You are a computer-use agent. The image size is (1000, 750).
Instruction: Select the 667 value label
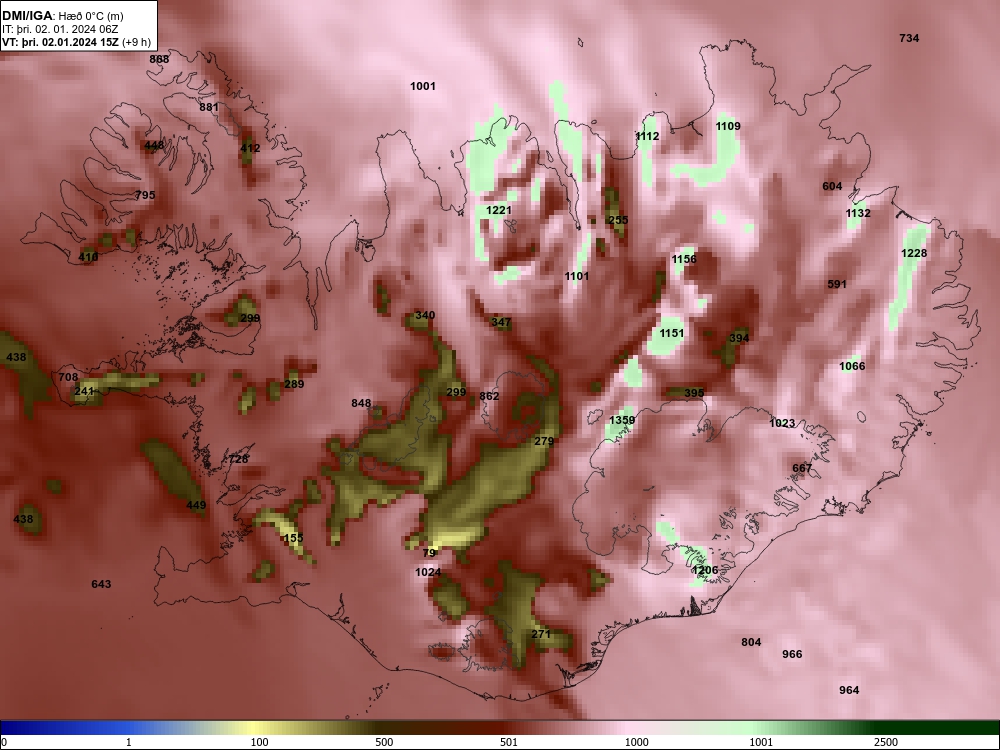(x=802, y=468)
